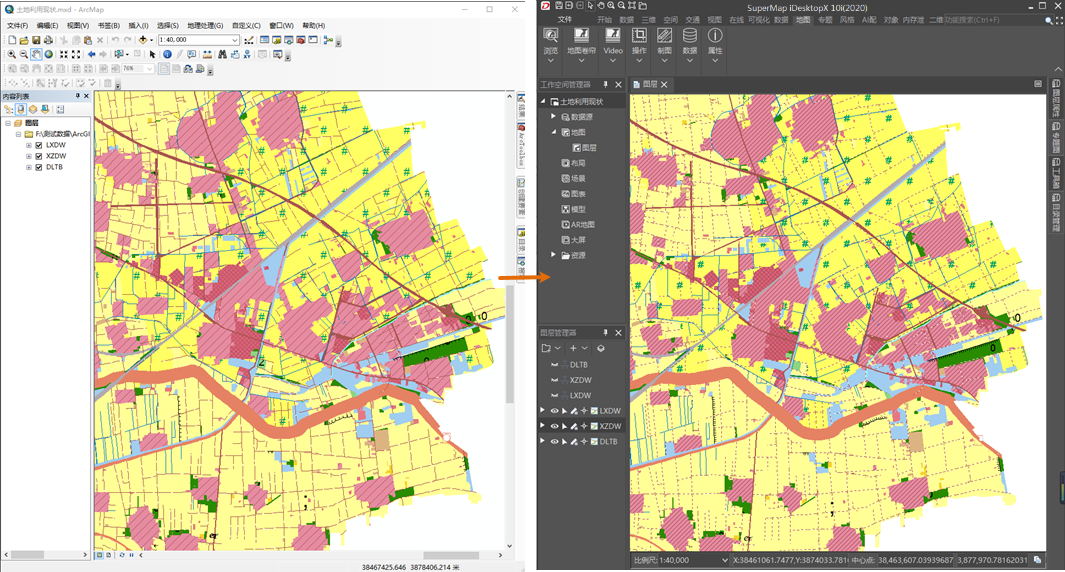Select the Pan hand tool in ArcMap

click(36, 54)
